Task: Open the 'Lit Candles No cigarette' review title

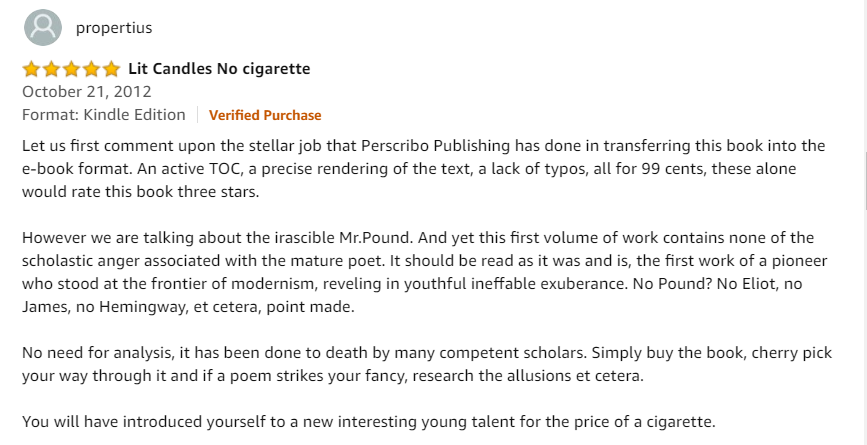Action: (x=219, y=69)
